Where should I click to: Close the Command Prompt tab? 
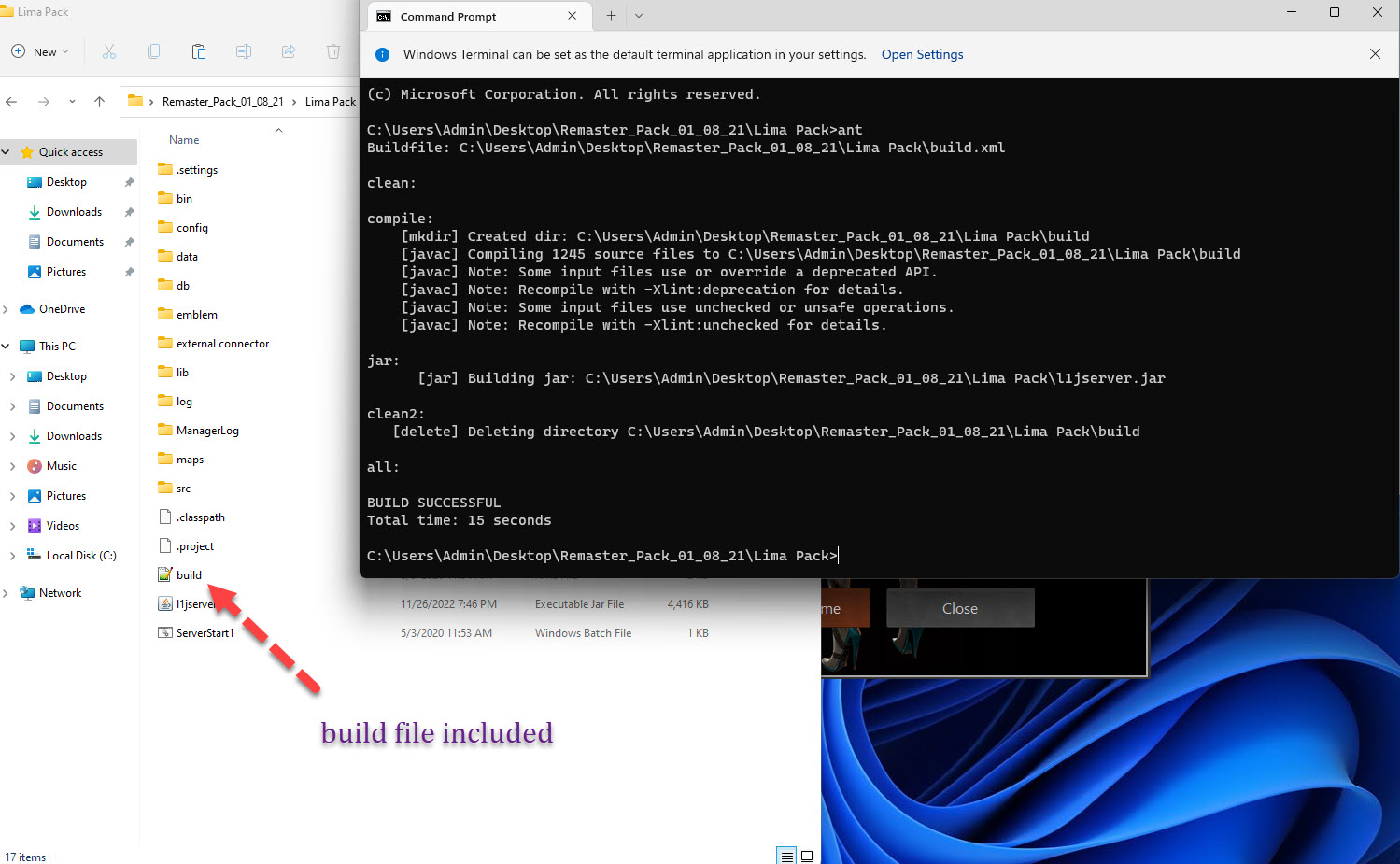point(573,16)
